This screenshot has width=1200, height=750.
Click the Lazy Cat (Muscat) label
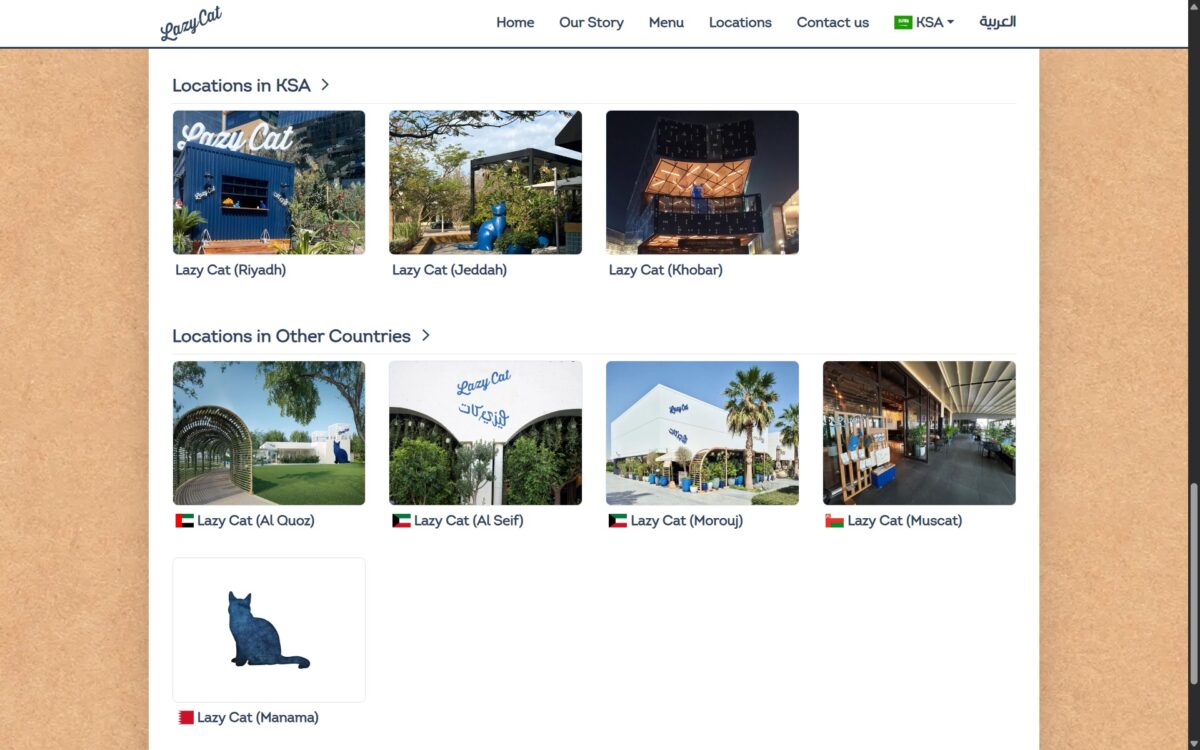click(x=905, y=521)
